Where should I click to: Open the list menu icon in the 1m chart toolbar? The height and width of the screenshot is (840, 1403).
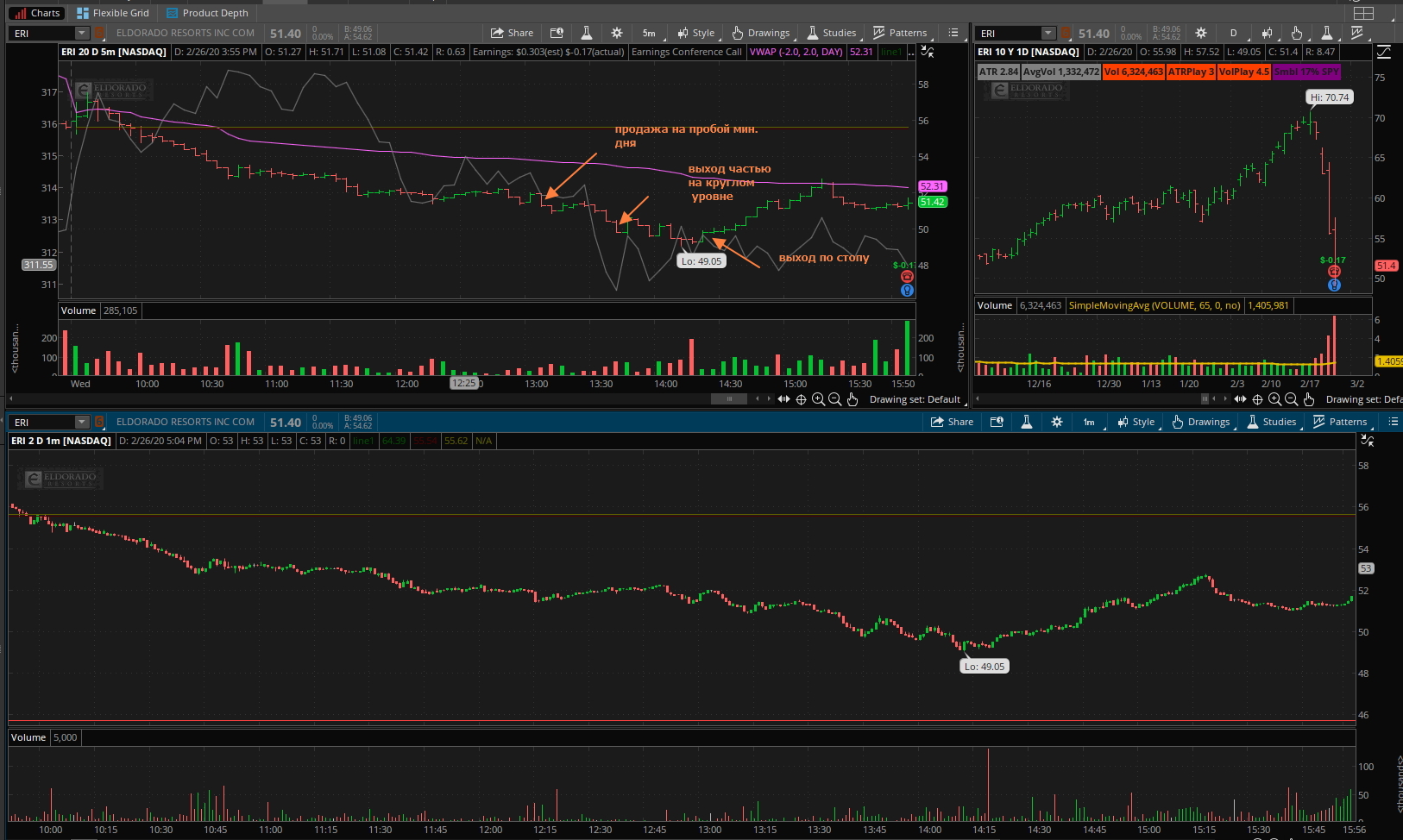(x=1394, y=422)
